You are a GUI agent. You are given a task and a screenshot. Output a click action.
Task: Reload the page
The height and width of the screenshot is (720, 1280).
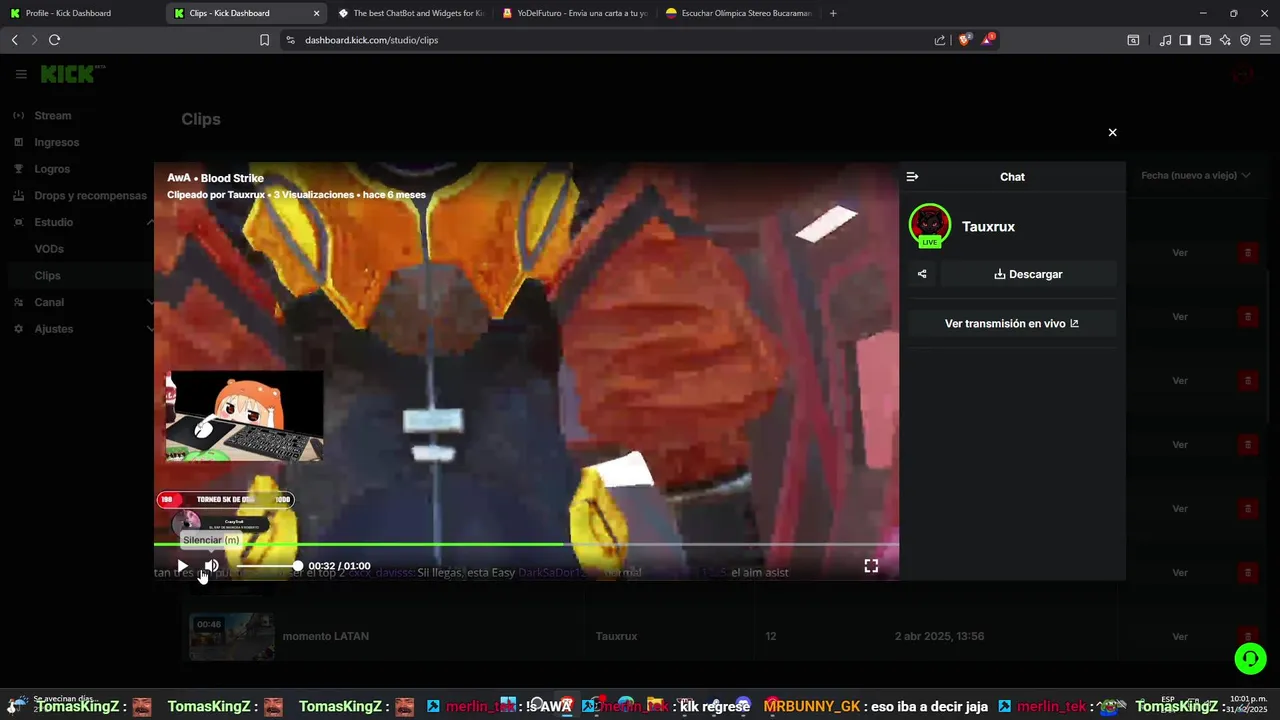(54, 40)
